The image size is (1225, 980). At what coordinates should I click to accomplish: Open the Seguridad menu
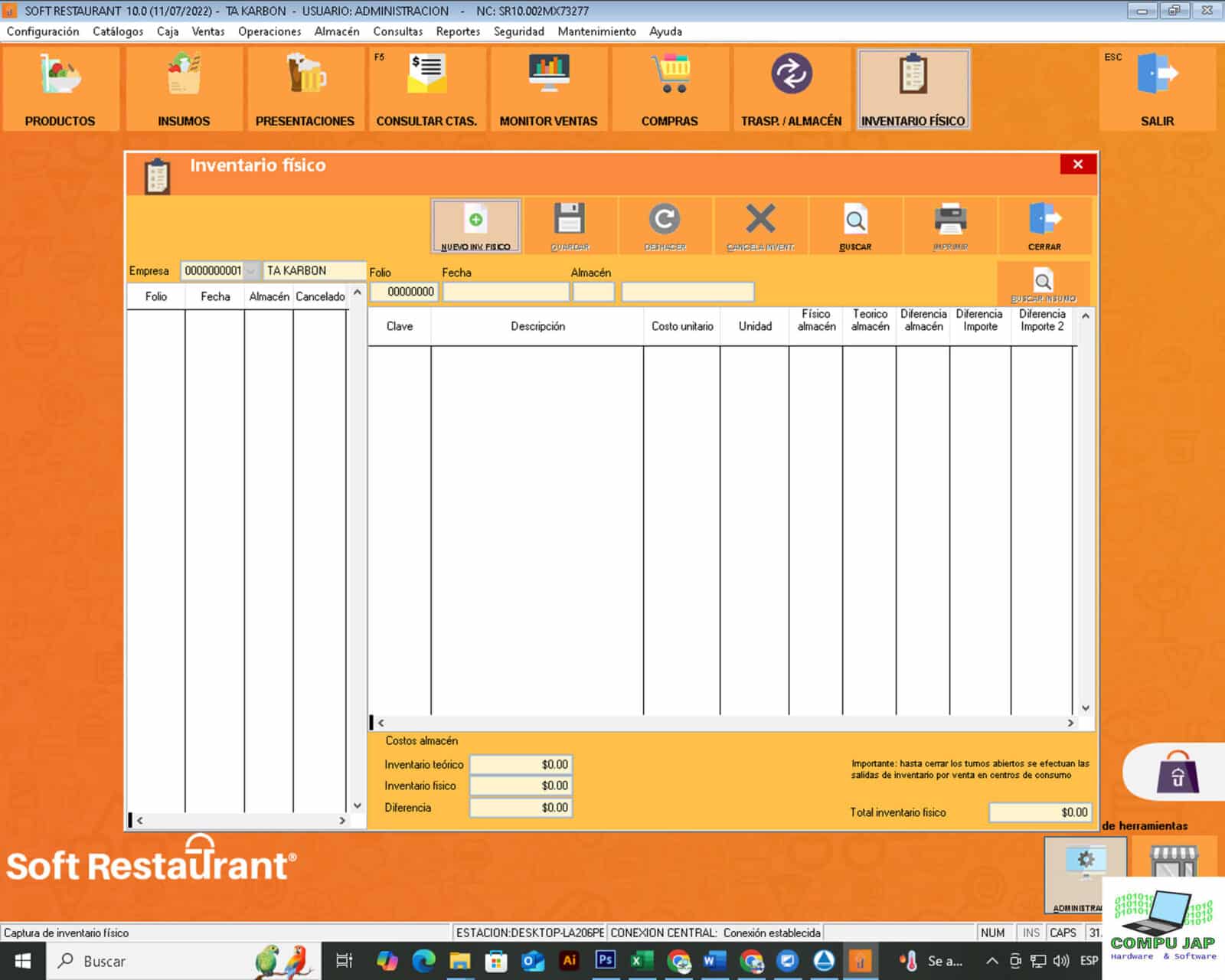pyautogui.click(x=519, y=31)
